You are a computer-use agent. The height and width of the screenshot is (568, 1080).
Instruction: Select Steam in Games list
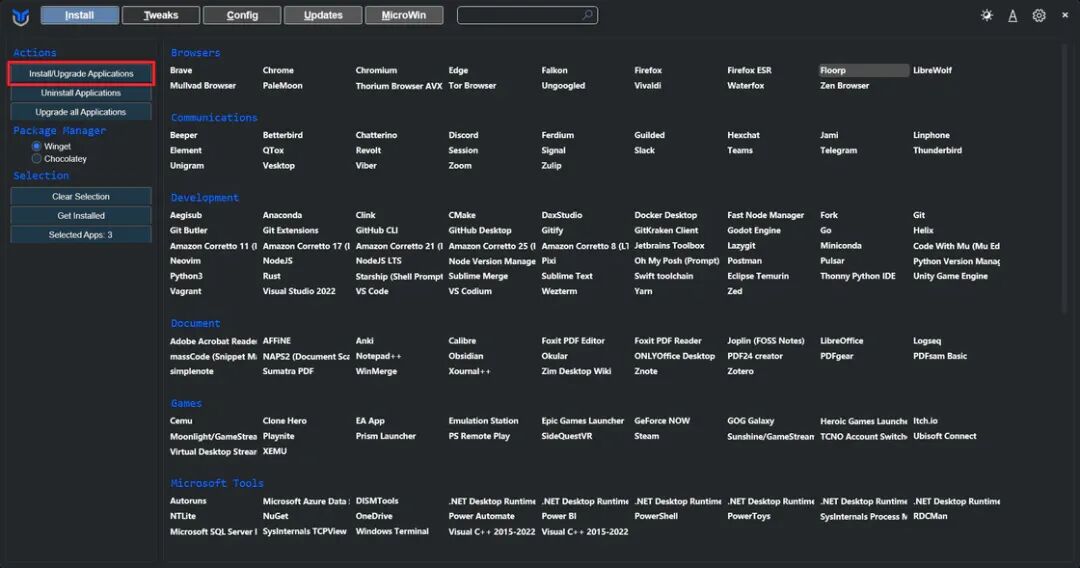647,436
